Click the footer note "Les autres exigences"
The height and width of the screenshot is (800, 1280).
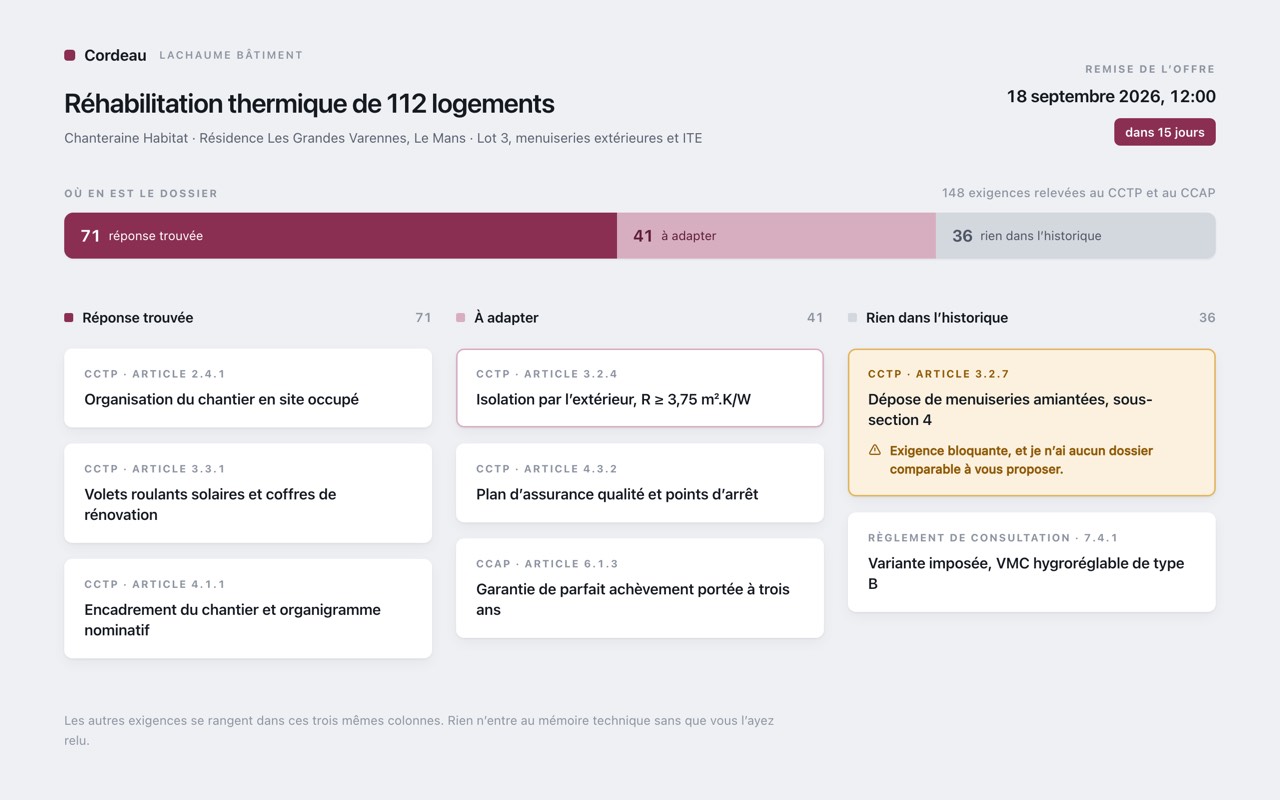pos(419,730)
